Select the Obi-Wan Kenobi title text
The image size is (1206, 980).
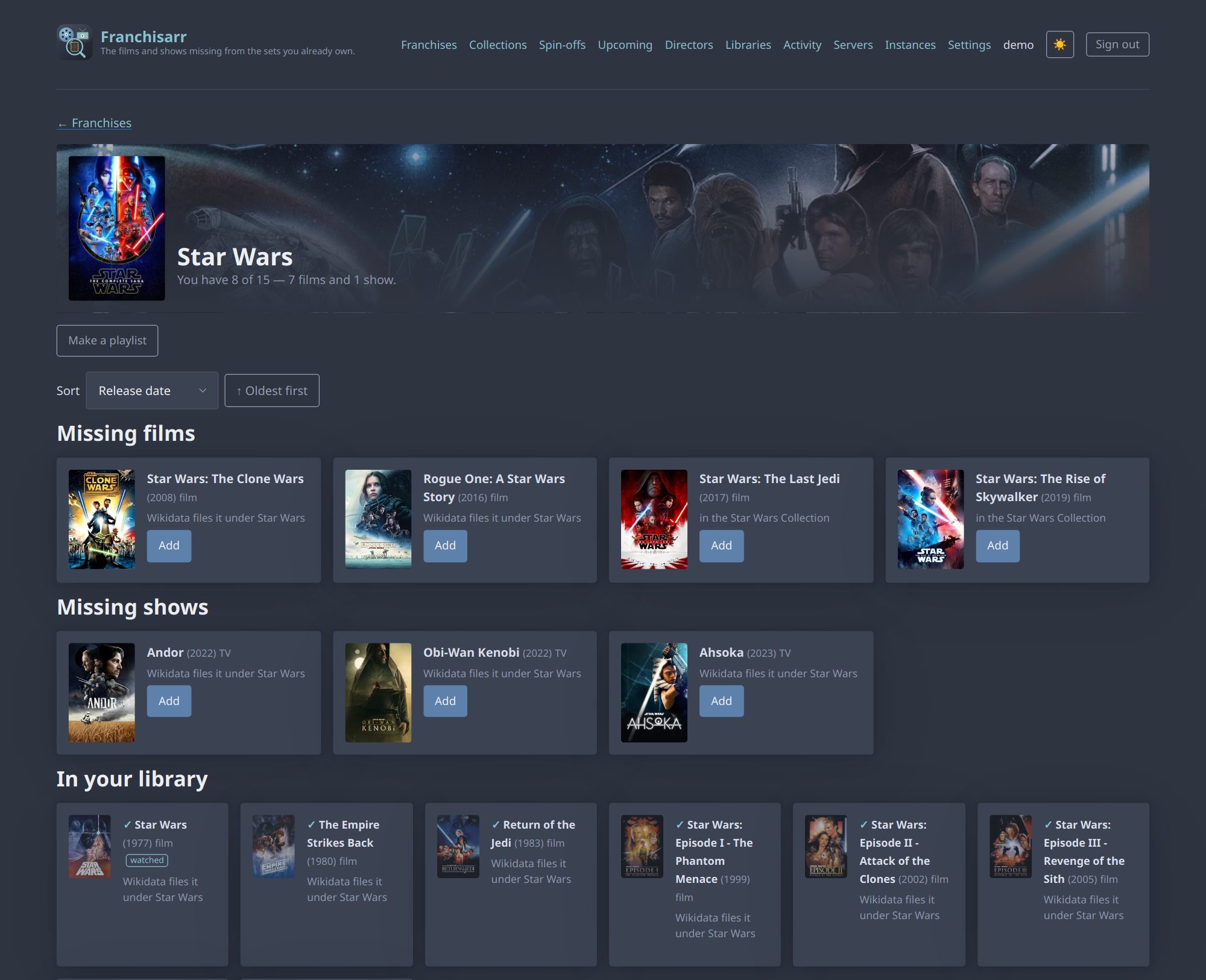point(471,653)
